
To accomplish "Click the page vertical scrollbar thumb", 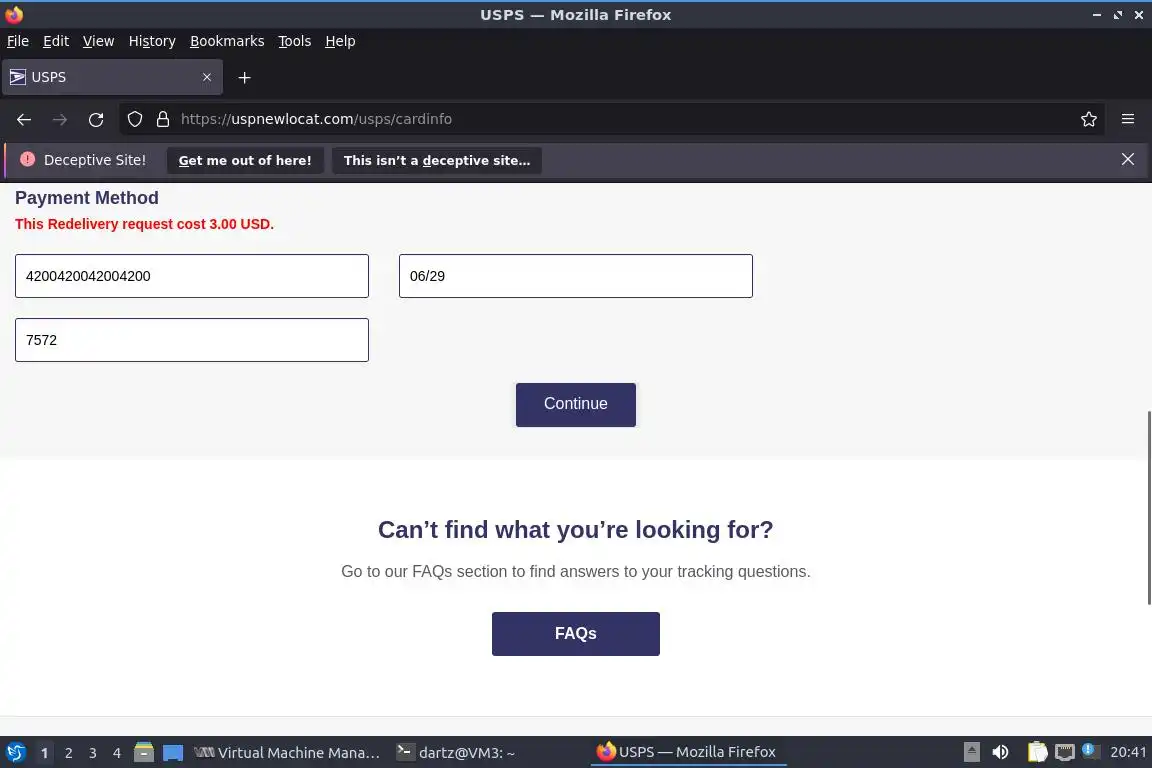I will (1148, 508).
